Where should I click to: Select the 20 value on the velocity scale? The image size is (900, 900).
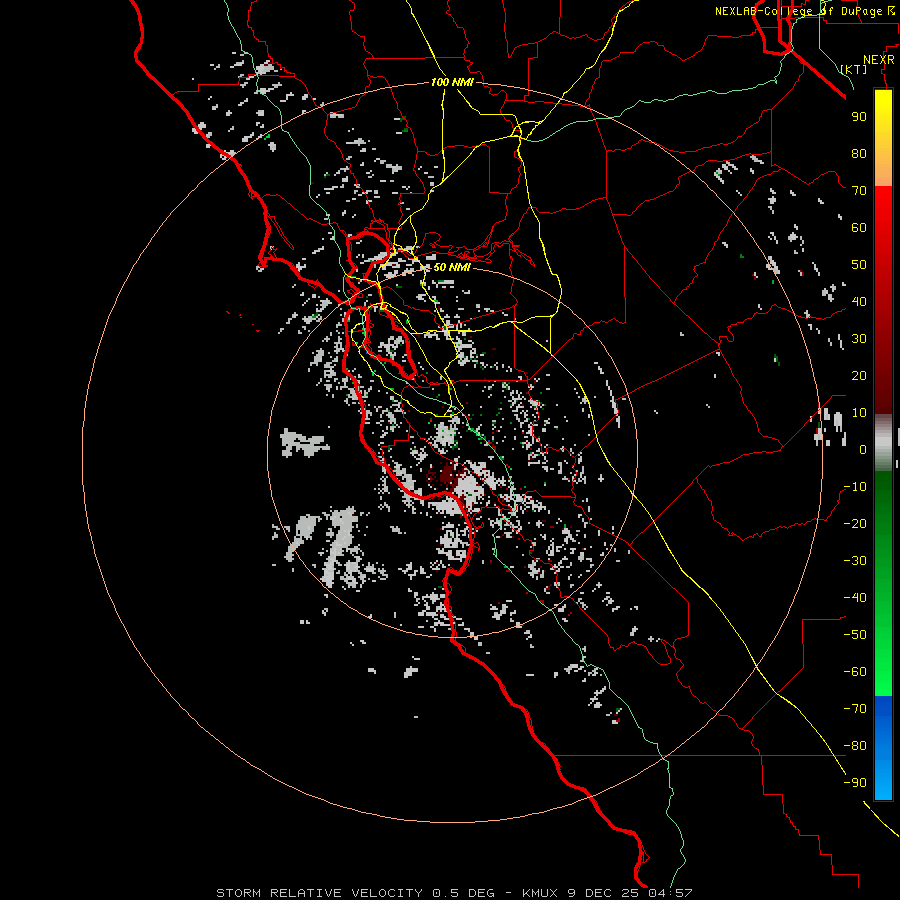[859, 375]
